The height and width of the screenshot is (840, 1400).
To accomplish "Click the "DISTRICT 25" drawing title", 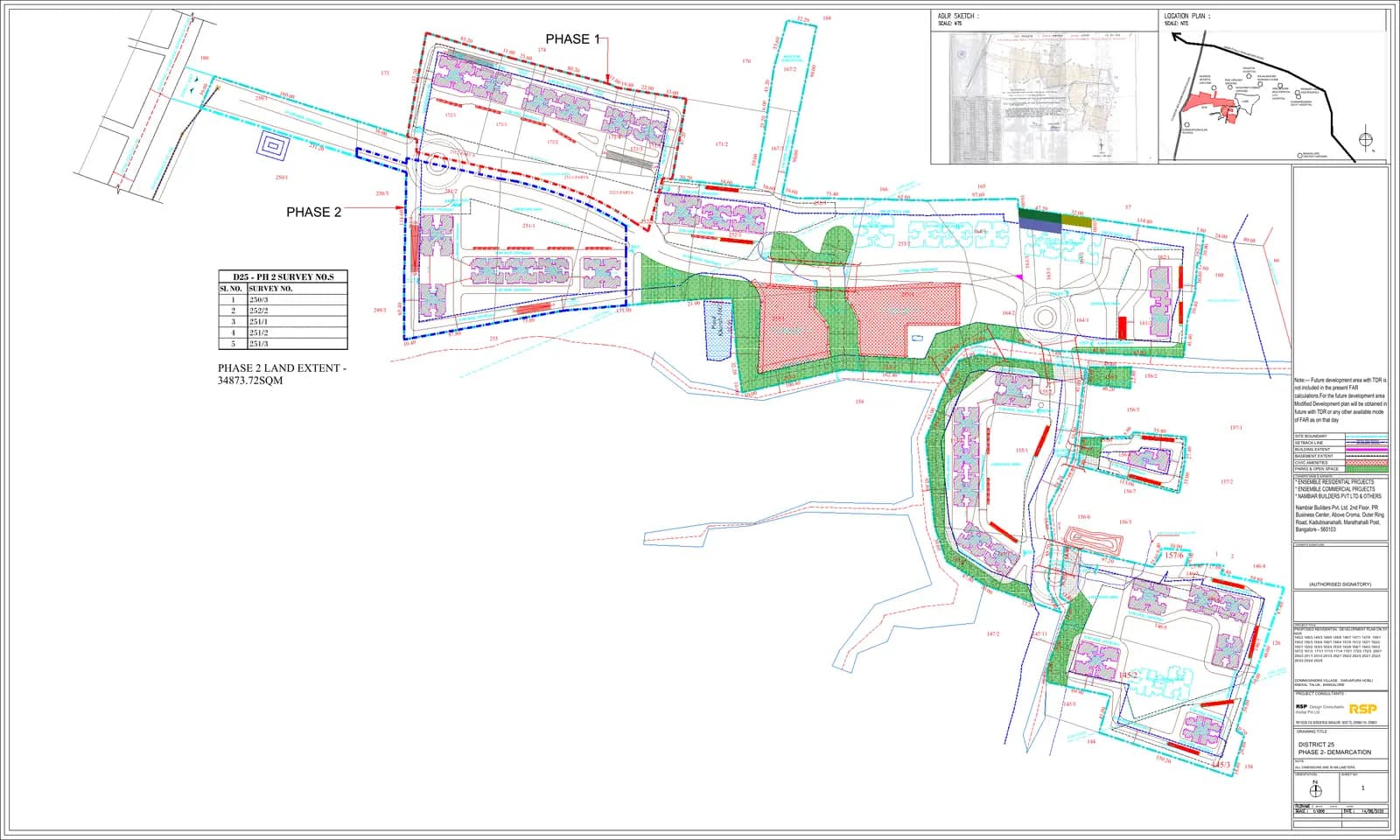I will [1316, 745].
